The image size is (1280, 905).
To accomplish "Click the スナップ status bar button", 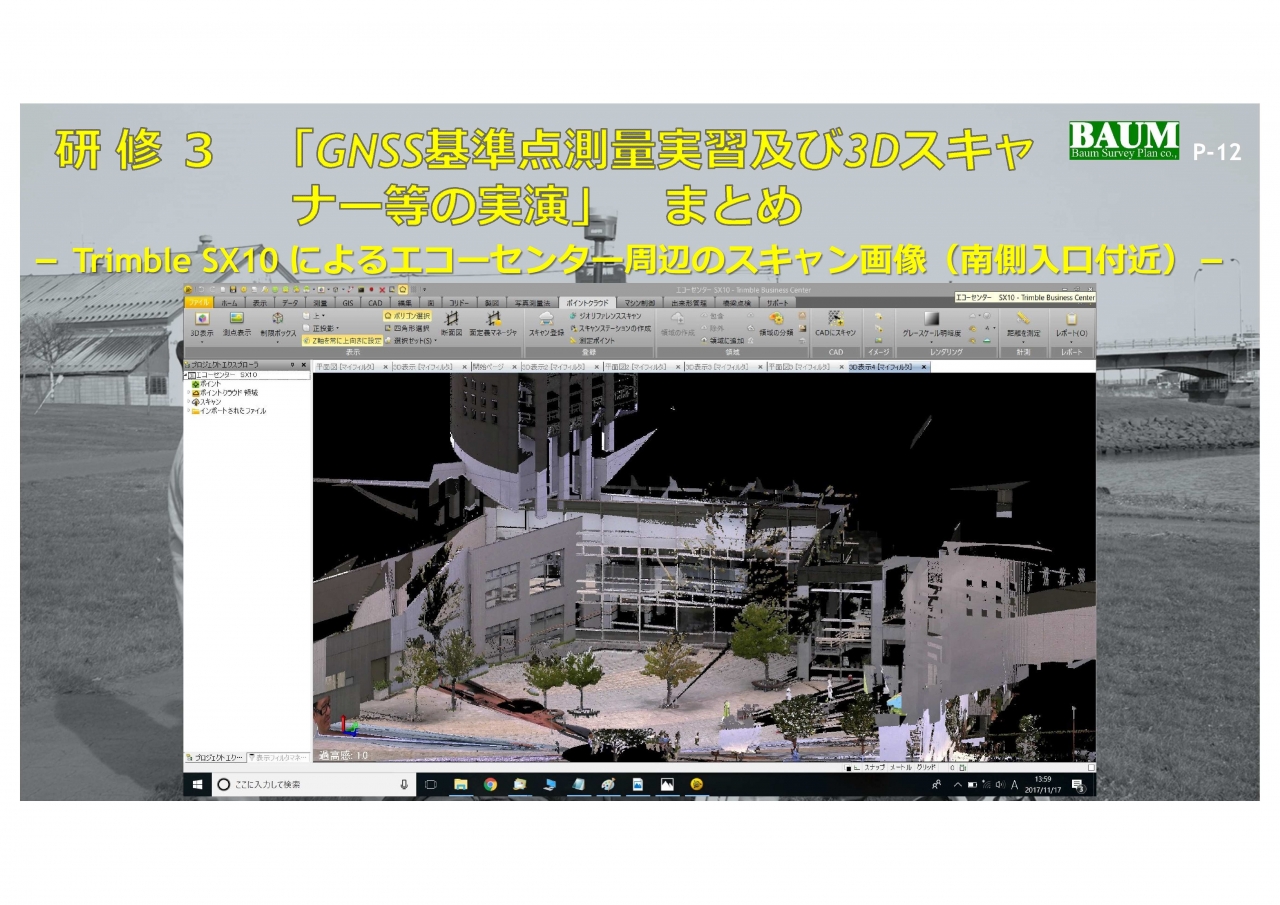I will pos(875,767).
